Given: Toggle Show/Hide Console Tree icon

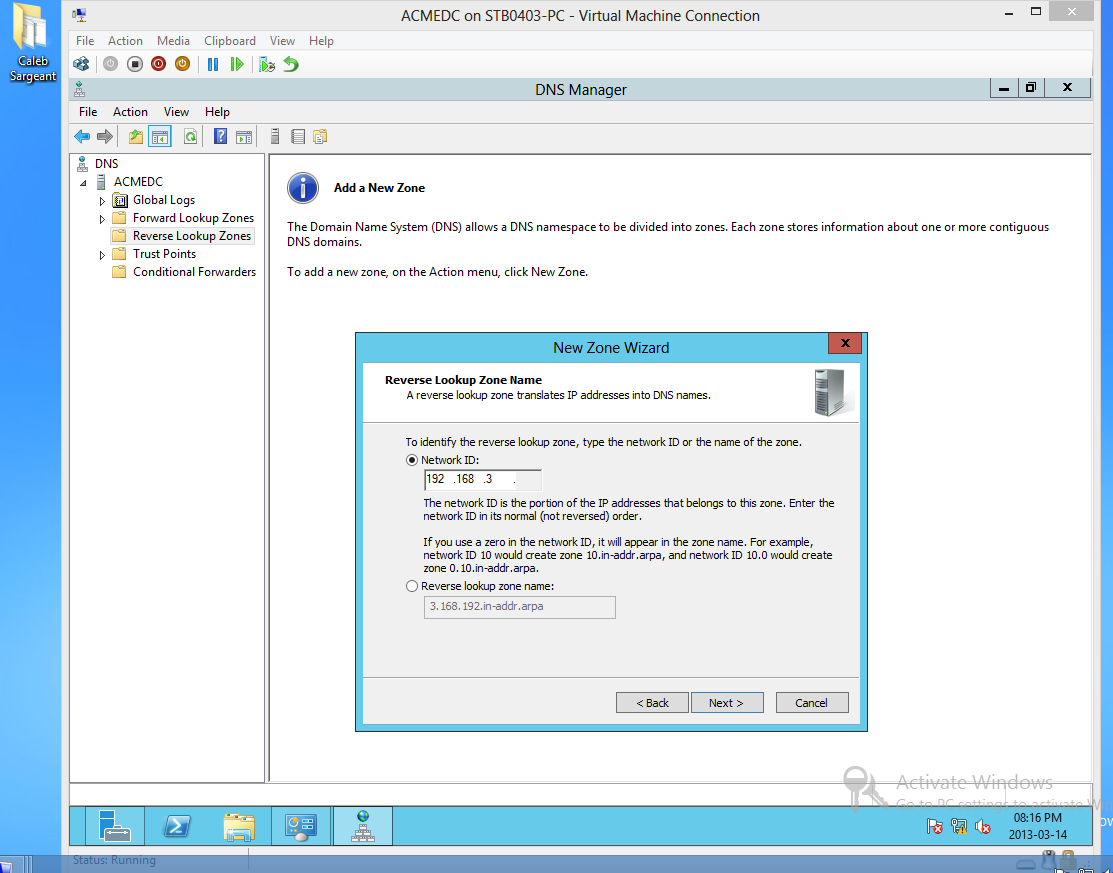Looking at the screenshot, I should point(160,136).
